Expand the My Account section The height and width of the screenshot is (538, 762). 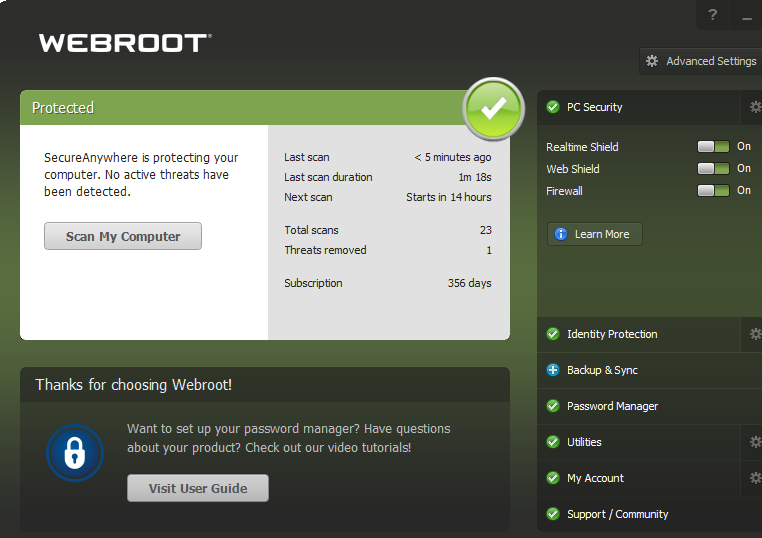(x=639, y=478)
